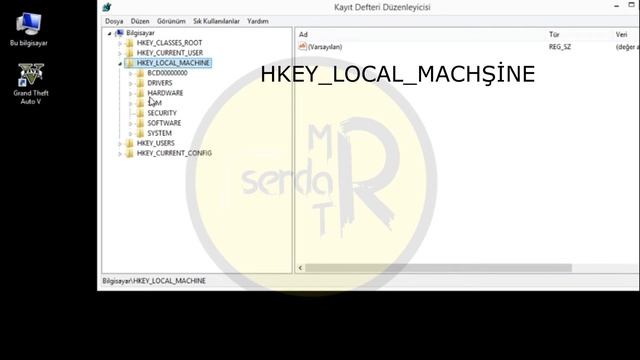Maximize the Kayıt Defteri Düzenleyicisi window
The width and height of the screenshot is (640, 360).
coord(631,5)
